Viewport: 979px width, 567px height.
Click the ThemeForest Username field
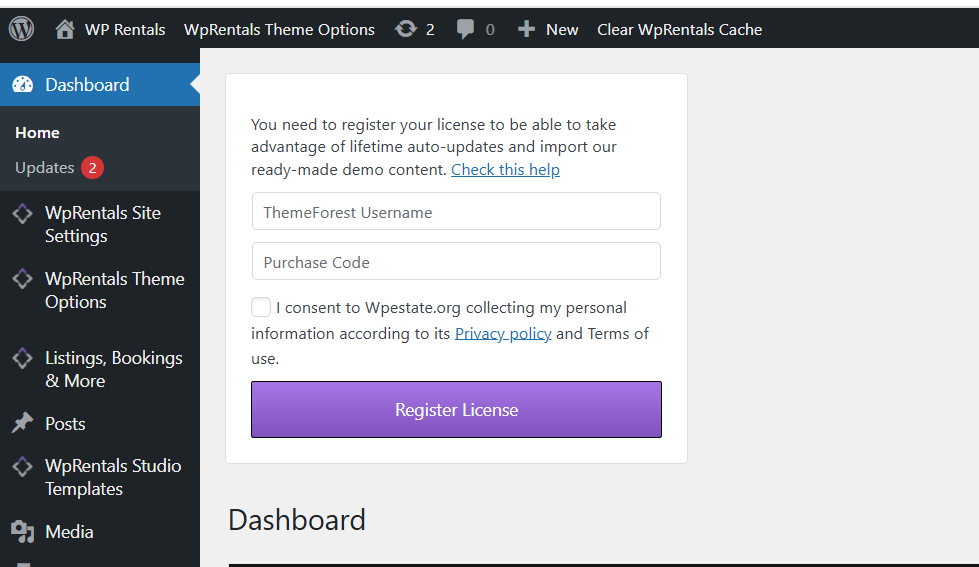(456, 212)
